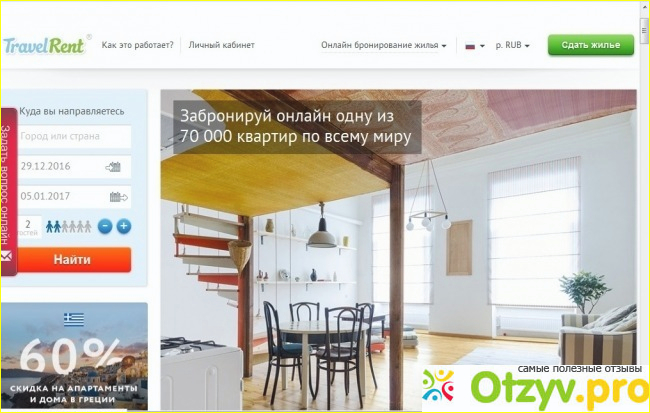Click the orange 'Найти' search button
The width and height of the screenshot is (650, 413).
pos(72,260)
